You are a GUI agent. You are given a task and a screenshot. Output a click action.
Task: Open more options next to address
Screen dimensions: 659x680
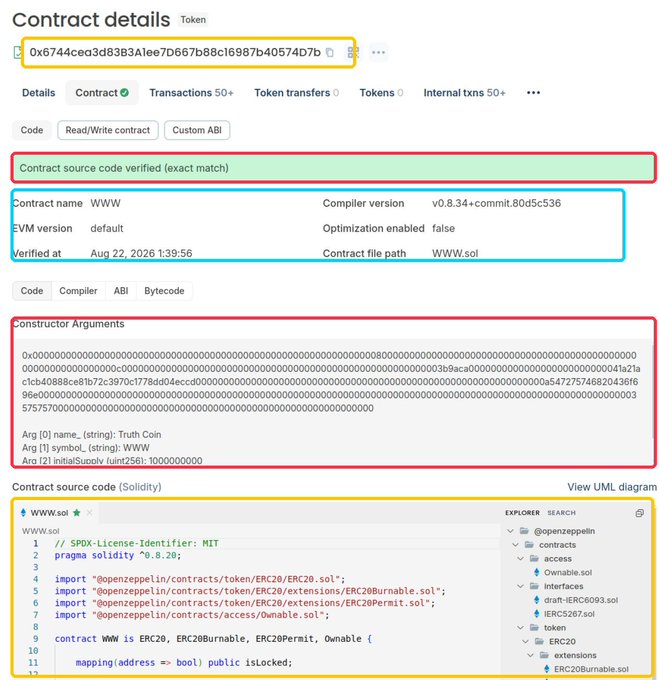pyautogui.click(x=378, y=52)
